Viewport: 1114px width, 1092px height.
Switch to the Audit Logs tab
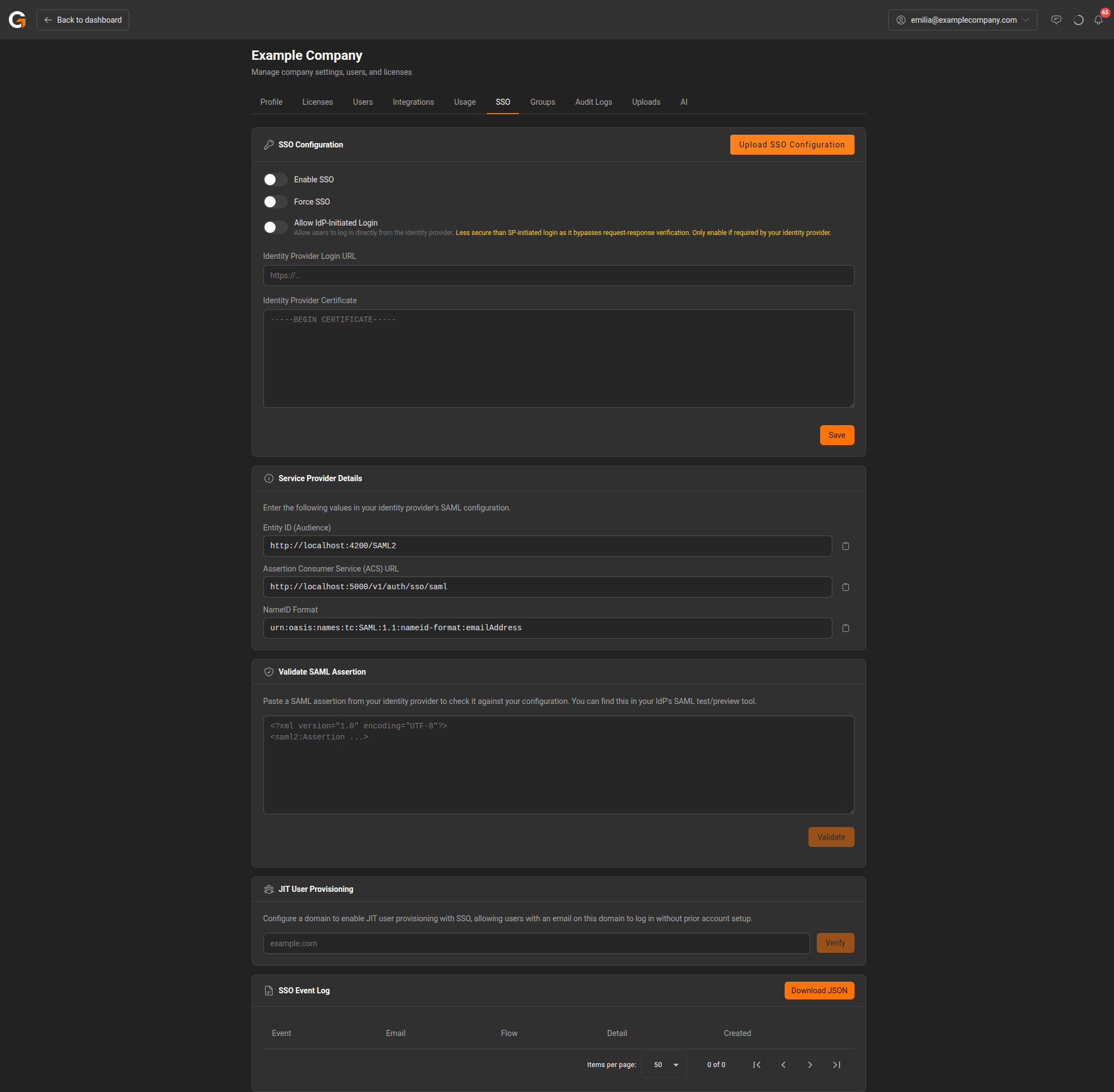[x=593, y=102]
